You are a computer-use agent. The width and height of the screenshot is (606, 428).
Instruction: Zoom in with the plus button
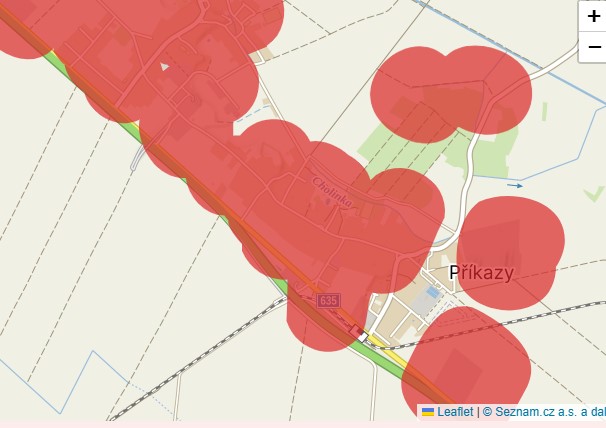pyautogui.click(x=593, y=17)
